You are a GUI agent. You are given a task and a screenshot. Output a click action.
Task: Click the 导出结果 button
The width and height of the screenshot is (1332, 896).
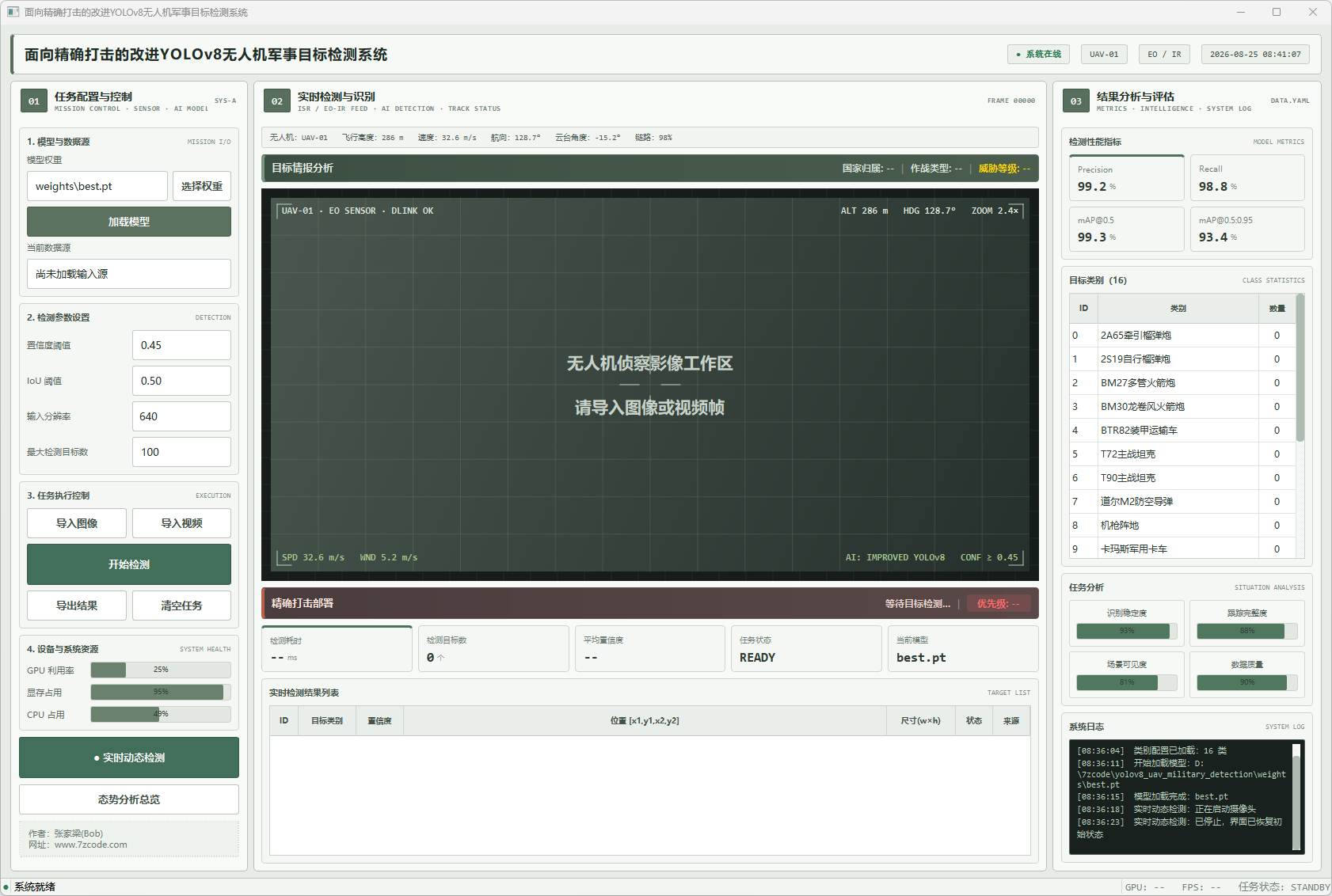[x=77, y=606]
